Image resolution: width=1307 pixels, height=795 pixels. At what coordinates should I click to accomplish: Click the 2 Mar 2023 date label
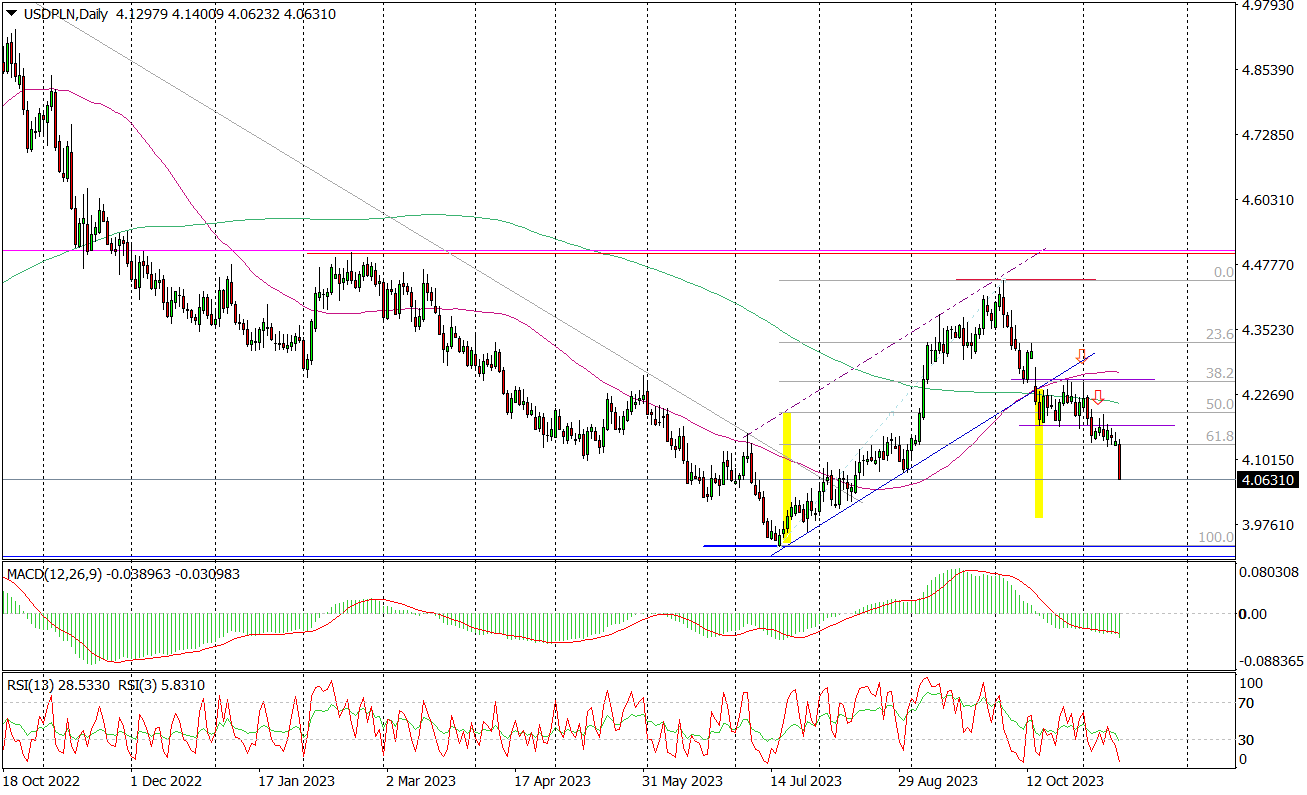pyautogui.click(x=421, y=780)
